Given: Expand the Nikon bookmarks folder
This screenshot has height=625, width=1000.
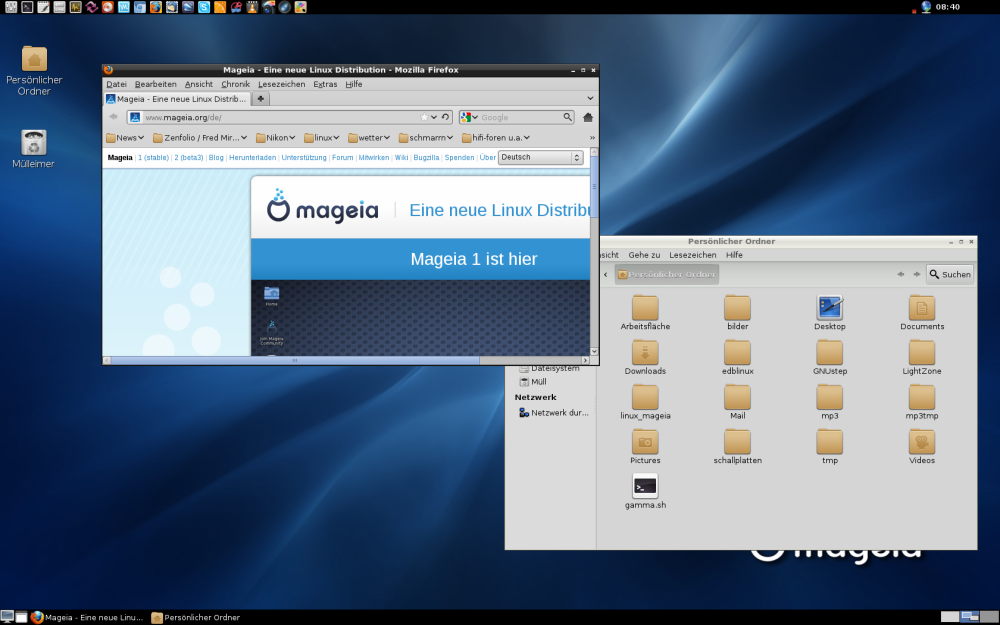Looking at the screenshot, I should [276, 138].
